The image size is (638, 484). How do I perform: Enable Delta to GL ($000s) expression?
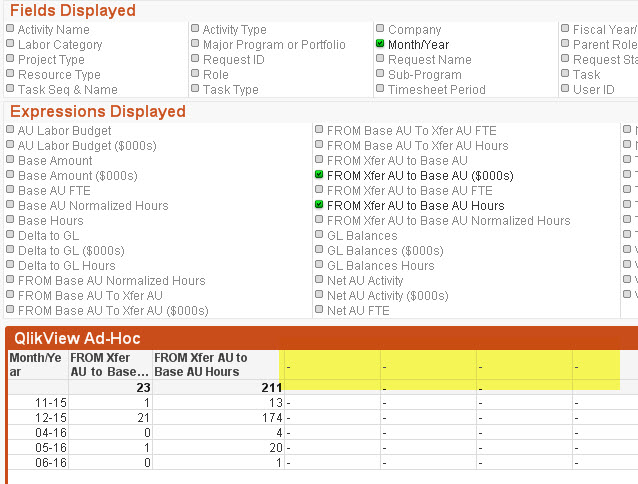point(10,251)
